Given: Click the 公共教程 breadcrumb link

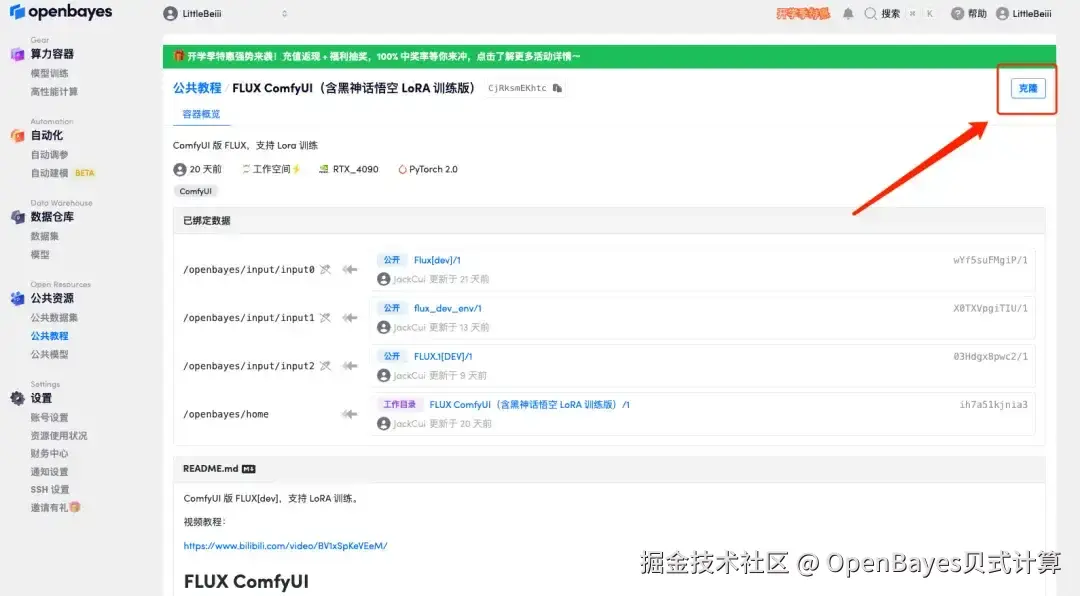Looking at the screenshot, I should [197, 88].
